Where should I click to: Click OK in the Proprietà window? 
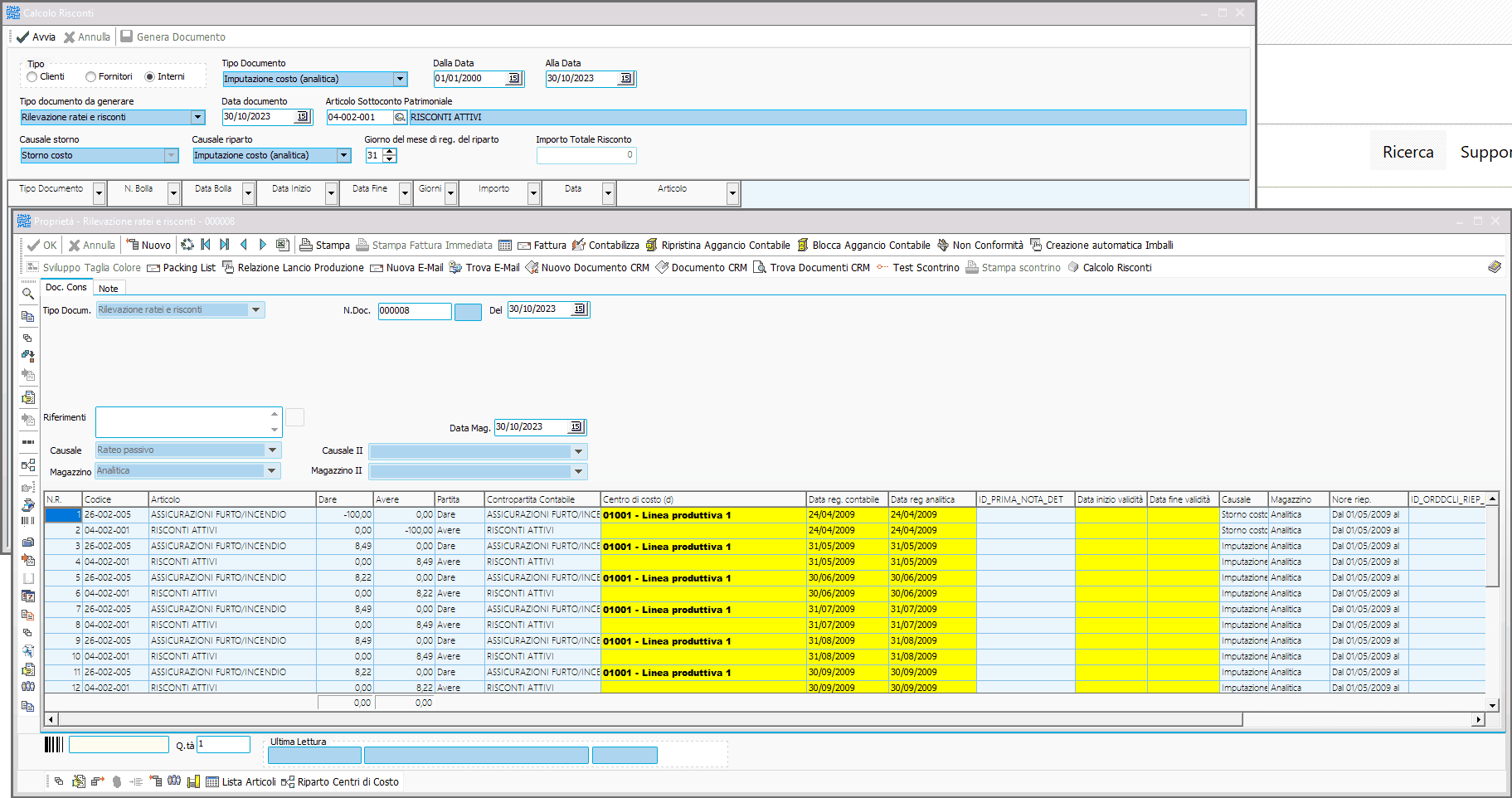coord(41,245)
